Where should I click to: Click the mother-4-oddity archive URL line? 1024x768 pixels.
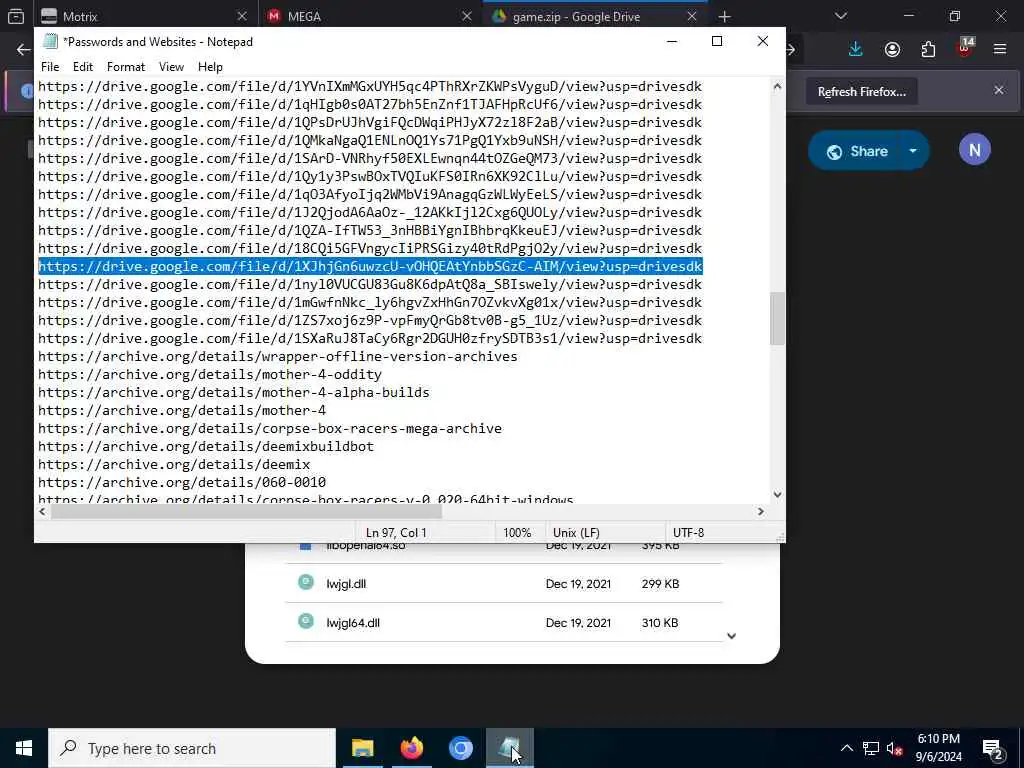tap(210, 375)
